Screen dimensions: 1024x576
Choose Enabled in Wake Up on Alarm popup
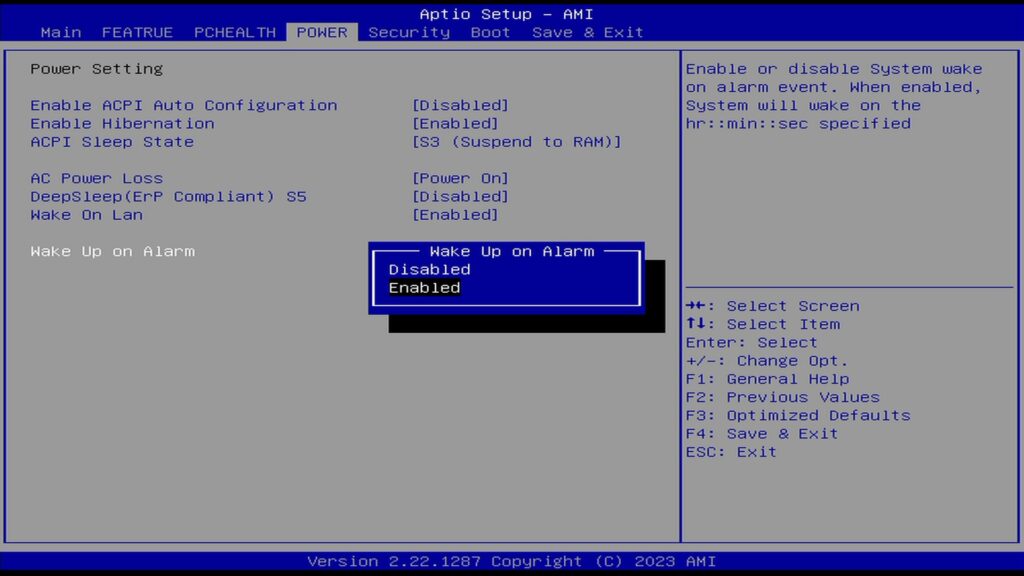click(x=424, y=288)
